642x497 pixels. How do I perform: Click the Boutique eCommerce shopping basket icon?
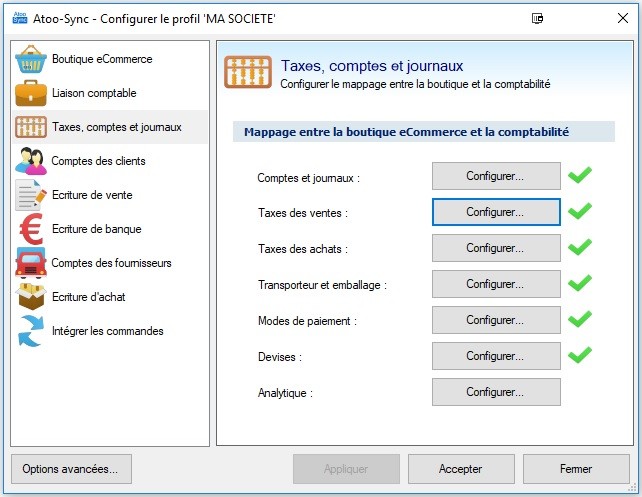coord(31,59)
